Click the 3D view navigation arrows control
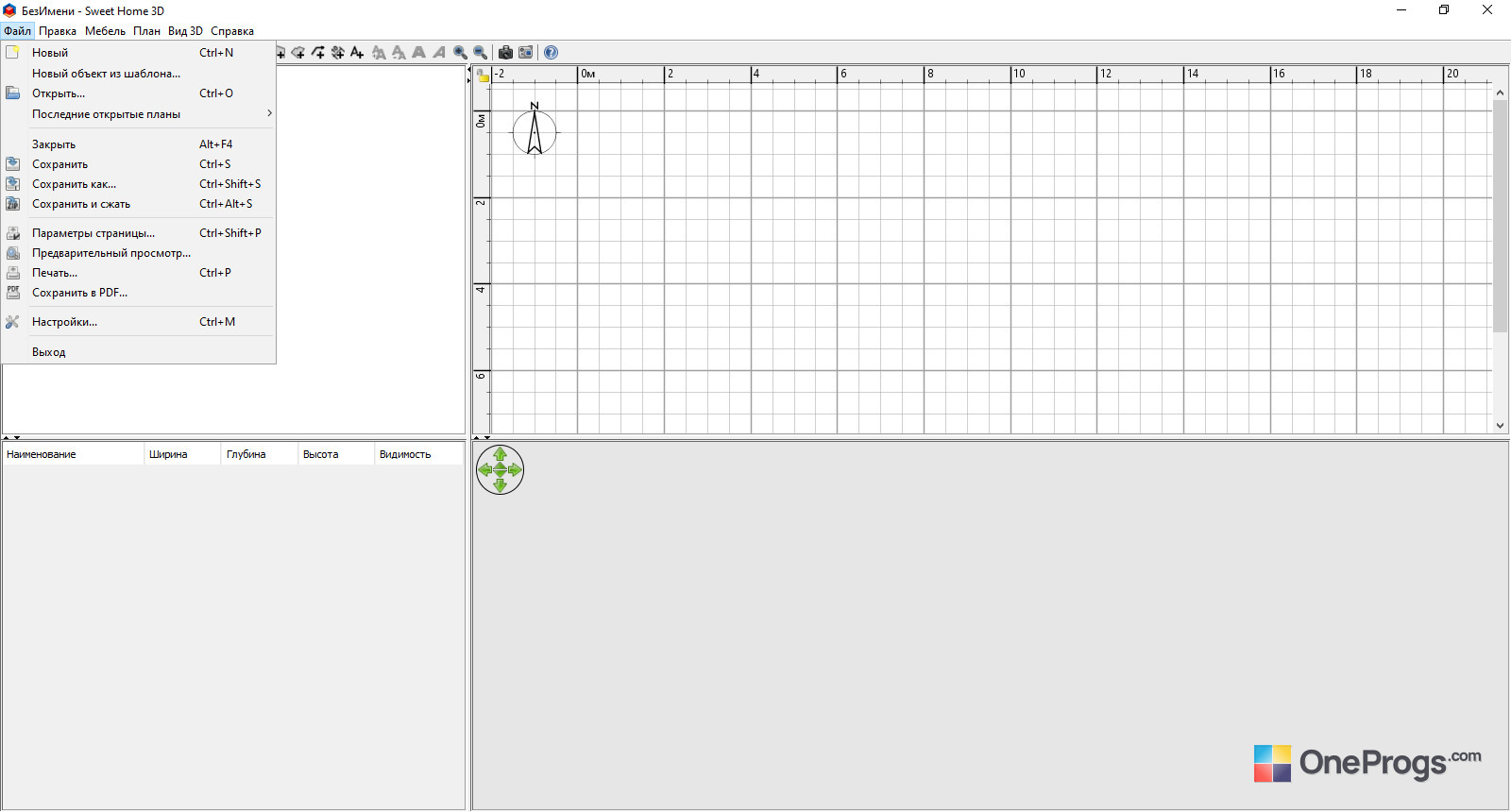 click(500, 470)
